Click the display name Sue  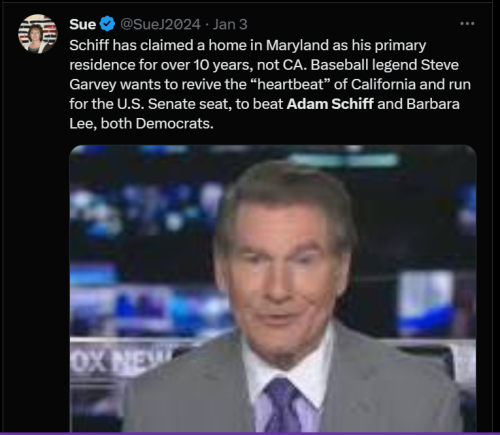point(83,24)
